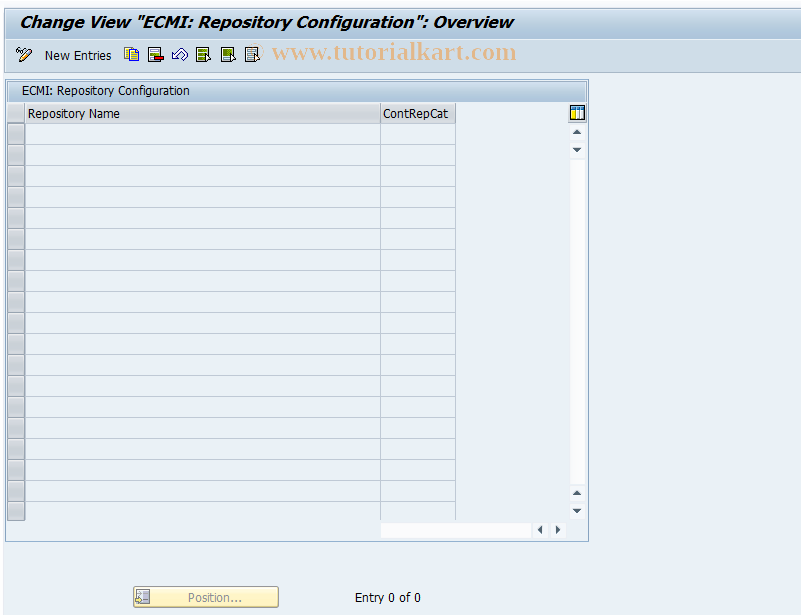Select the first table row selector
This screenshot has height=615, width=801.
click(x=16, y=134)
